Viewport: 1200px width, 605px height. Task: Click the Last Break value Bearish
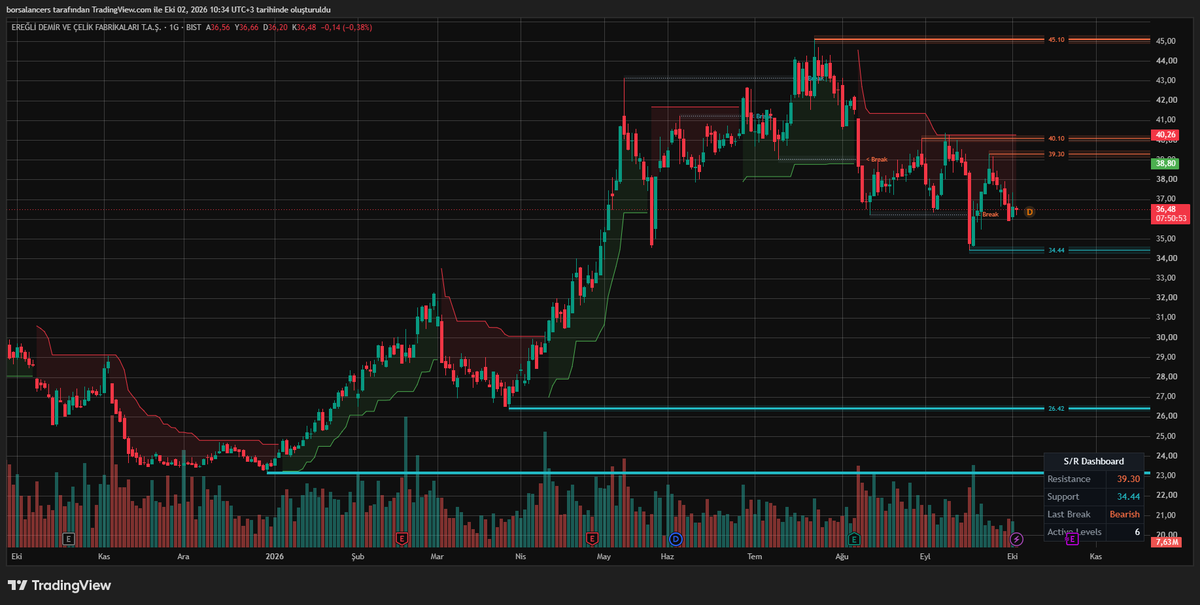(1125, 514)
